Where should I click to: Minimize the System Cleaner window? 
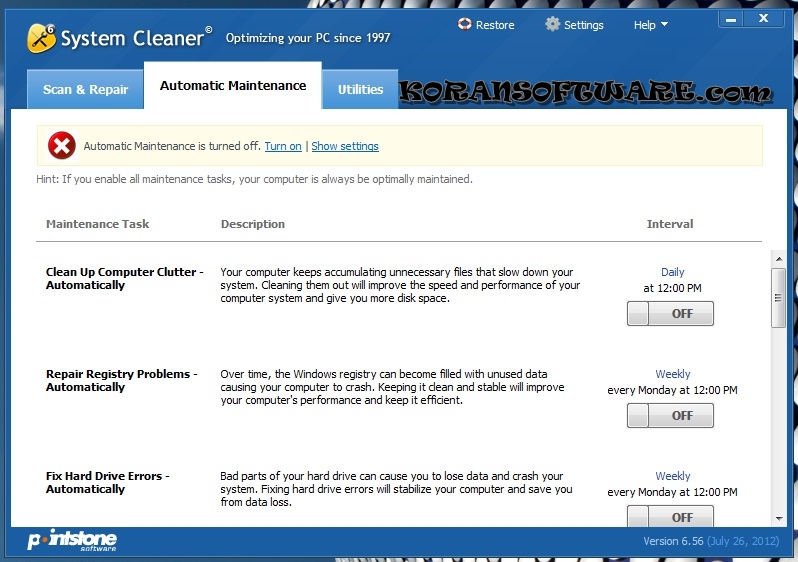[731, 19]
